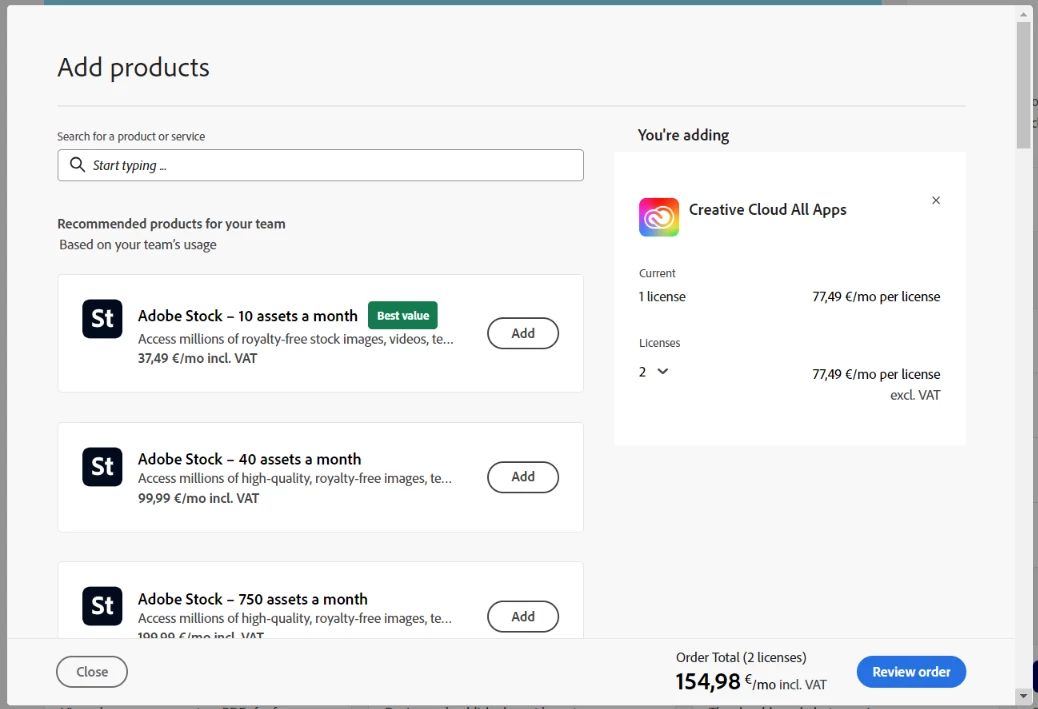Select Adobe Stock – 40 assets title

point(249,459)
